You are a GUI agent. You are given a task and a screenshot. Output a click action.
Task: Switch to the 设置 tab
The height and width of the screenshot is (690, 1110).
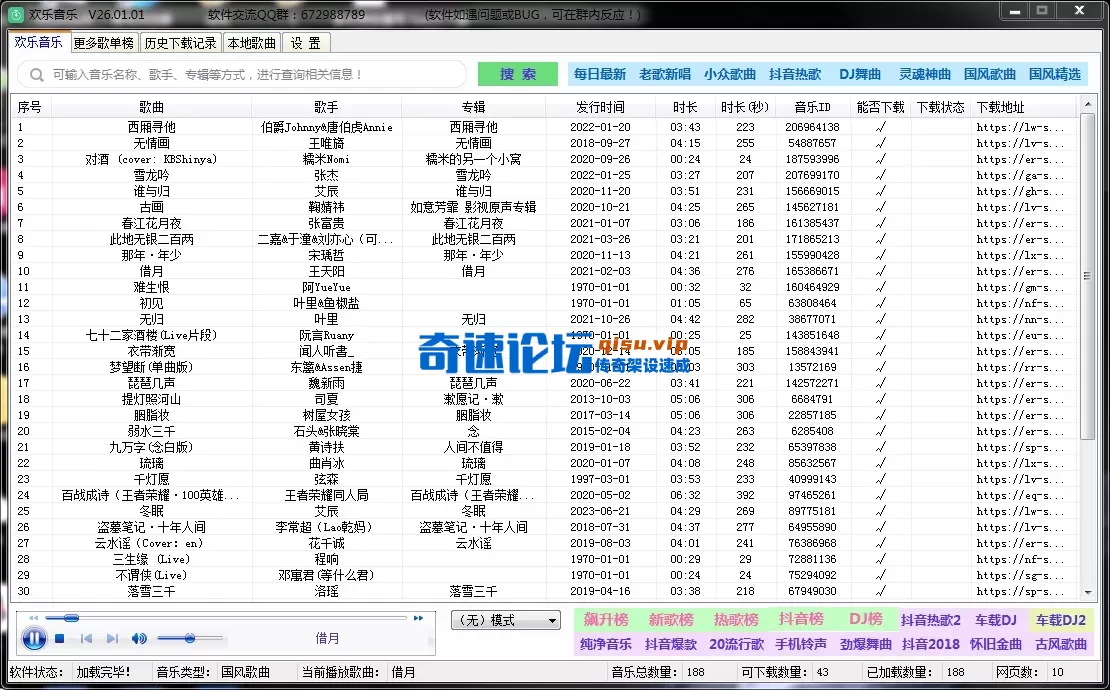click(306, 43)
